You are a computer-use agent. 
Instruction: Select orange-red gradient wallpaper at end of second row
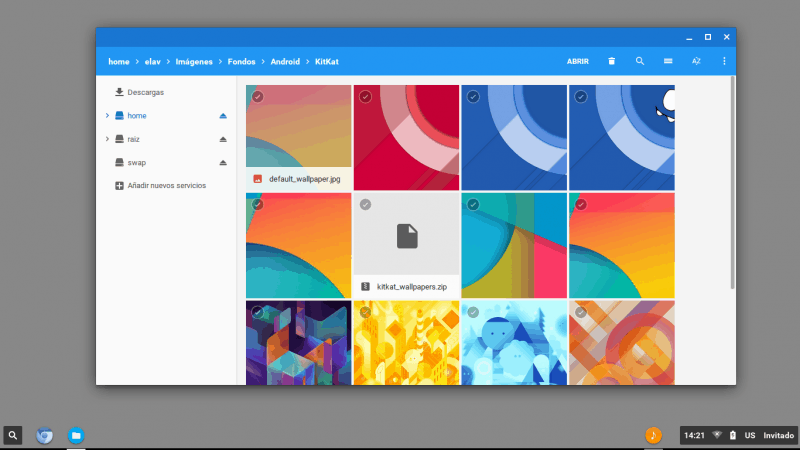click(x=622, y=245)
